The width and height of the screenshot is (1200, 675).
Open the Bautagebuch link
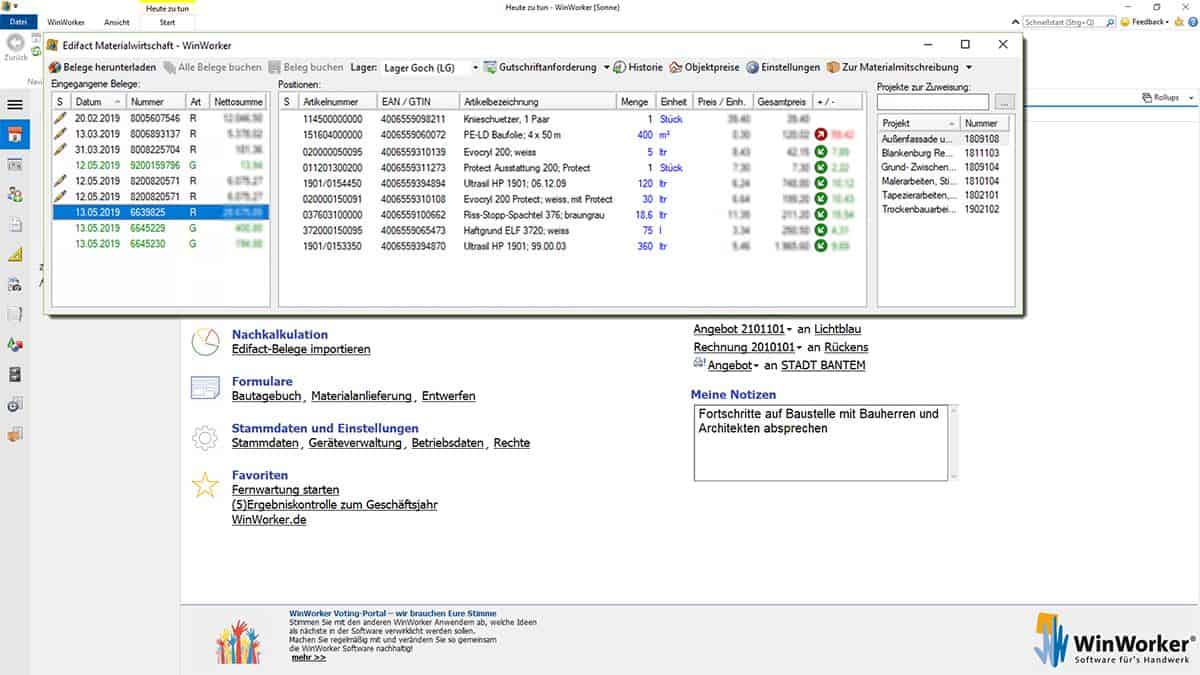click(x=267, y=396)
